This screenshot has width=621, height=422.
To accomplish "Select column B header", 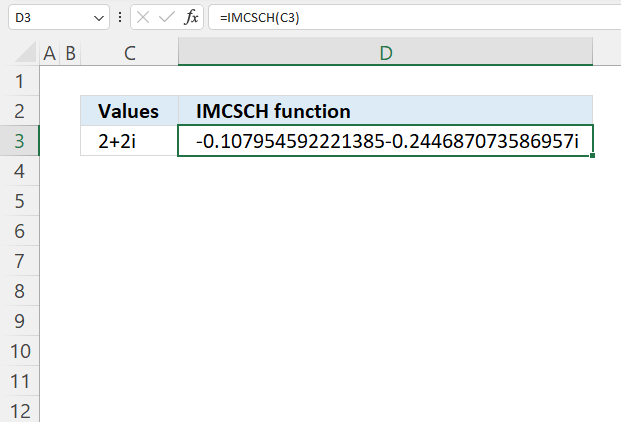I will pyautogui.click(x=70, y=52).
